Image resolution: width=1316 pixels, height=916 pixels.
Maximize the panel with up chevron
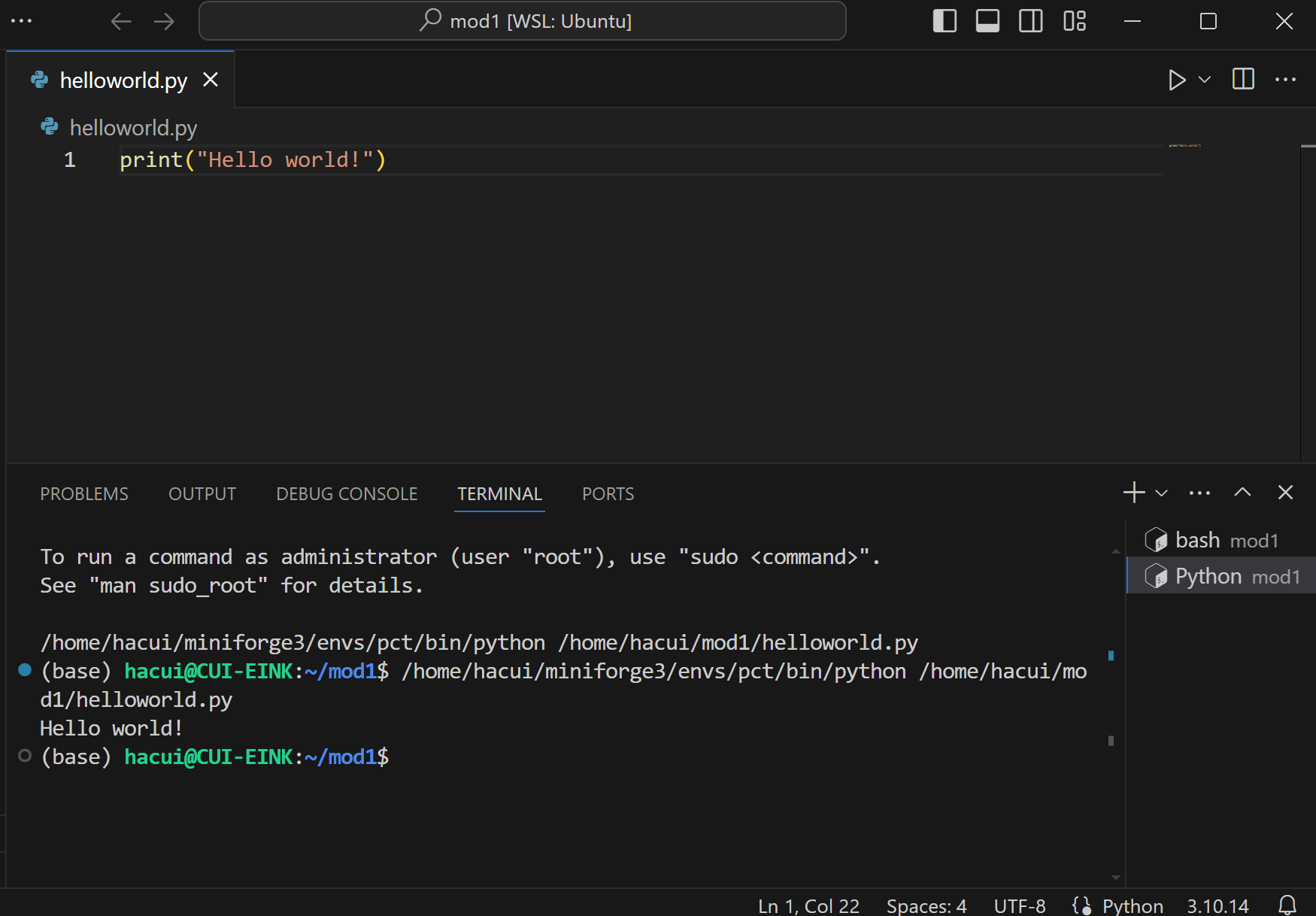pos(1242,493)
